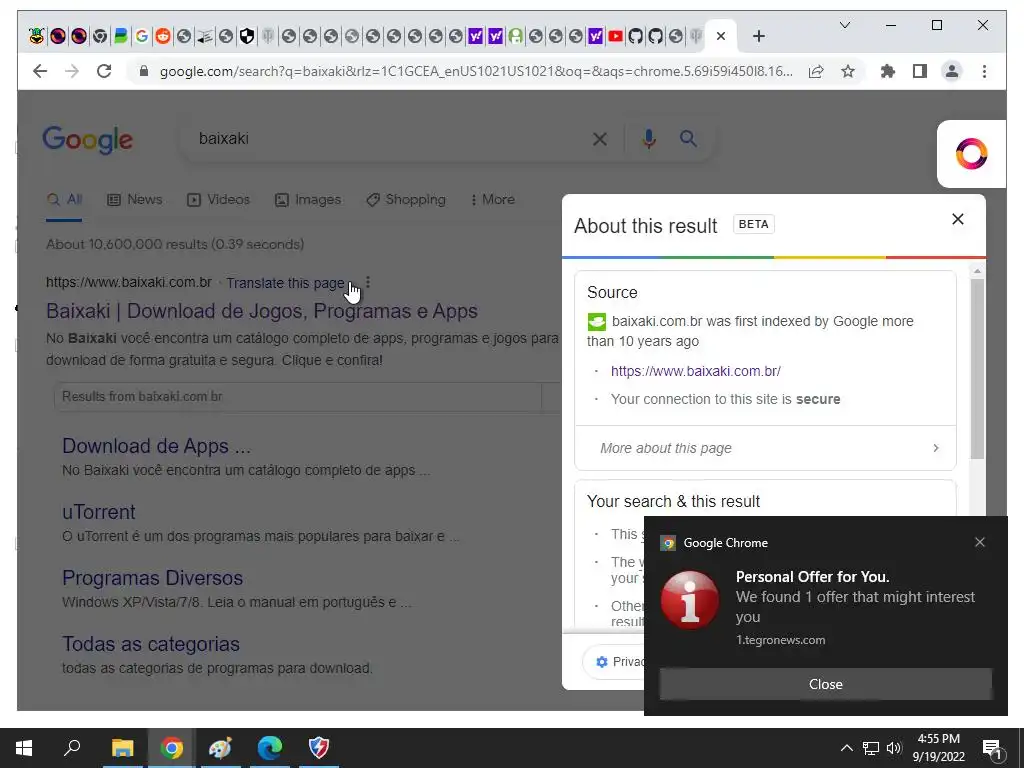Go forward to the next page
Screen dimensions: 1024x768
[72, 71]
